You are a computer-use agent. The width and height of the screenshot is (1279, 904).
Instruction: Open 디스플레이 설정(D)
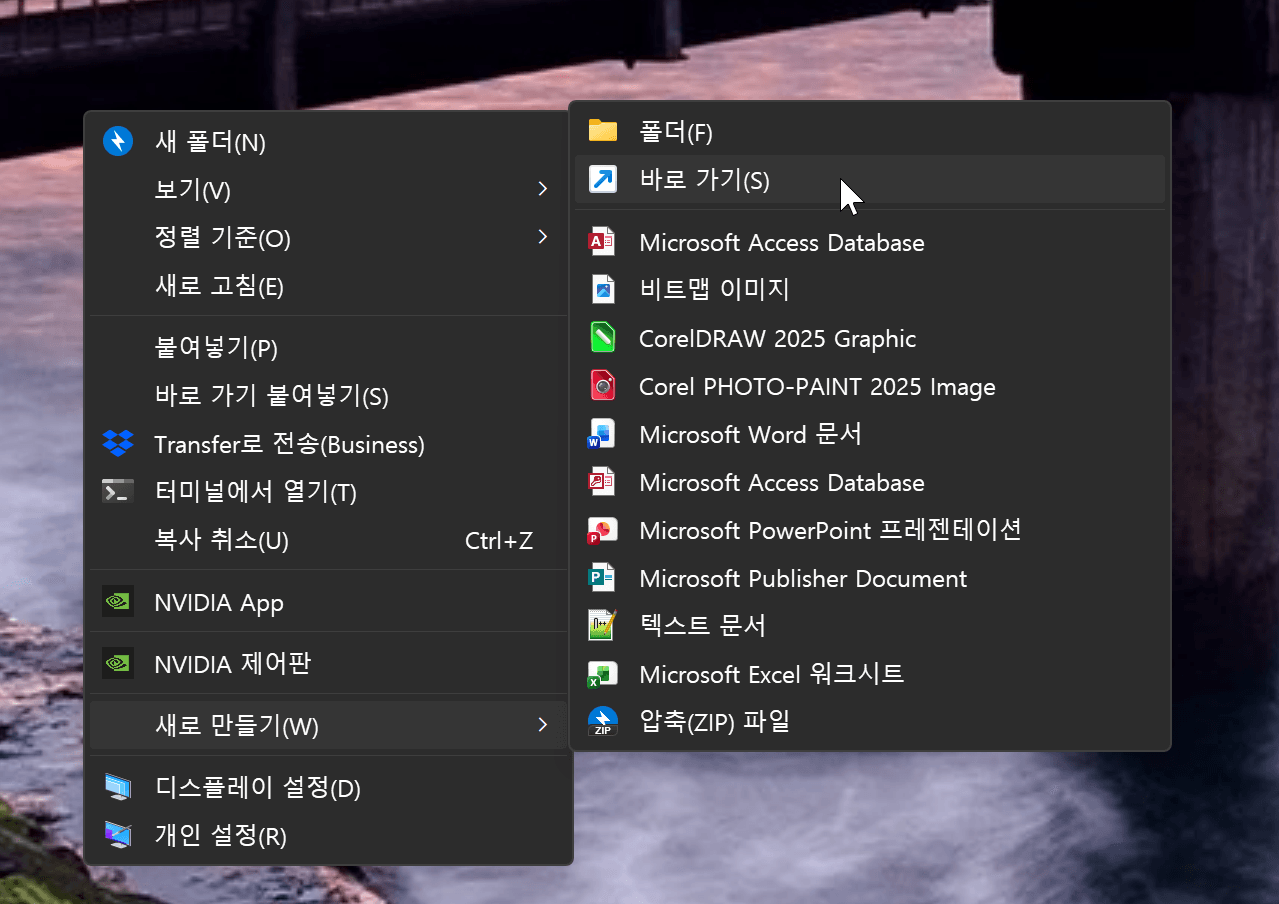[x=329, y=787]
